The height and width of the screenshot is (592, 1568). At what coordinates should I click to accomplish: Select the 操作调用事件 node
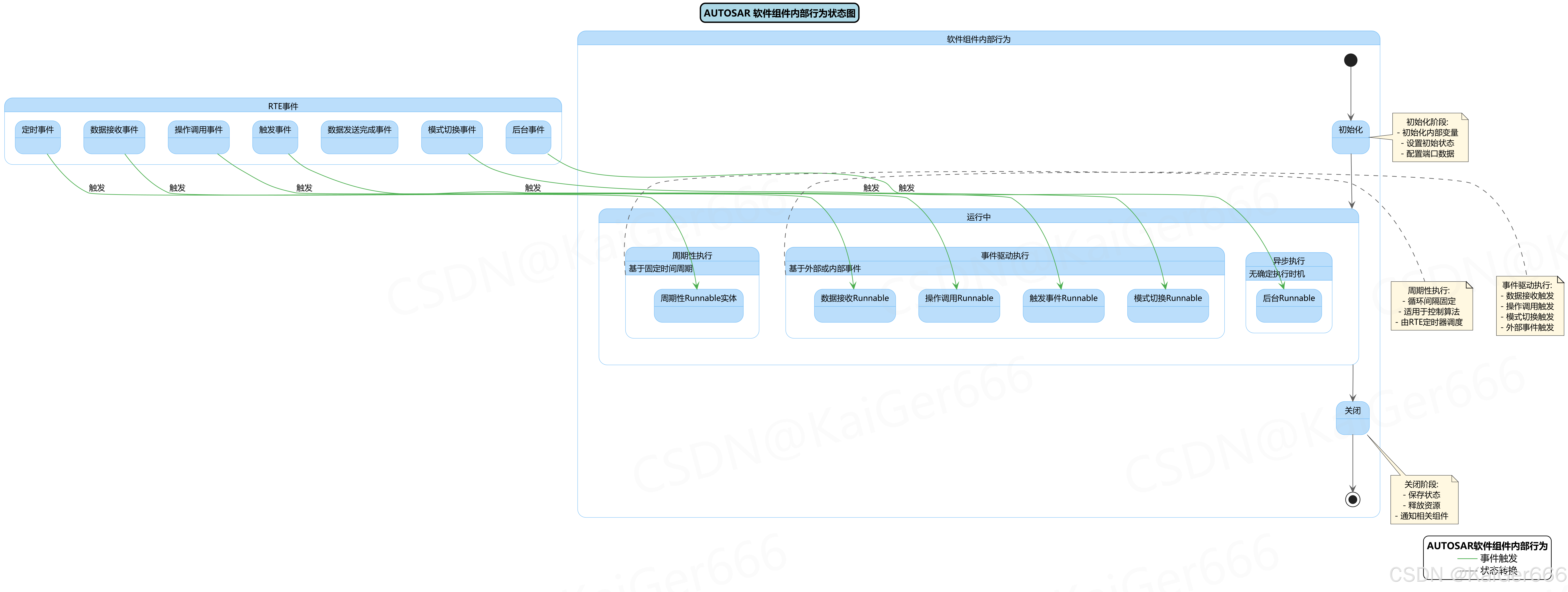click(x=198, y=137)
